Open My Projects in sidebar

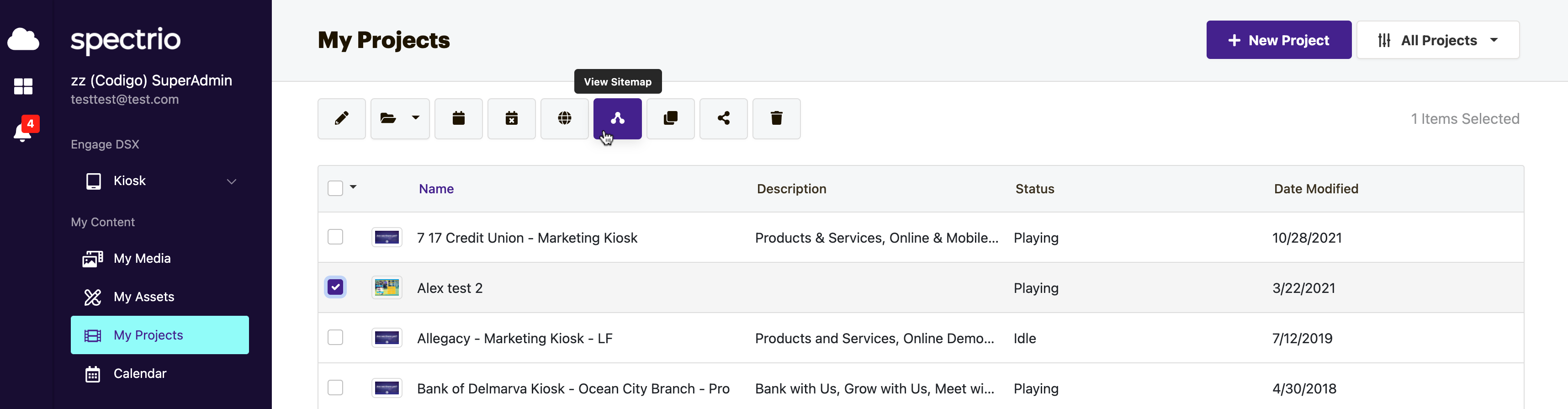tap(159, 335)
